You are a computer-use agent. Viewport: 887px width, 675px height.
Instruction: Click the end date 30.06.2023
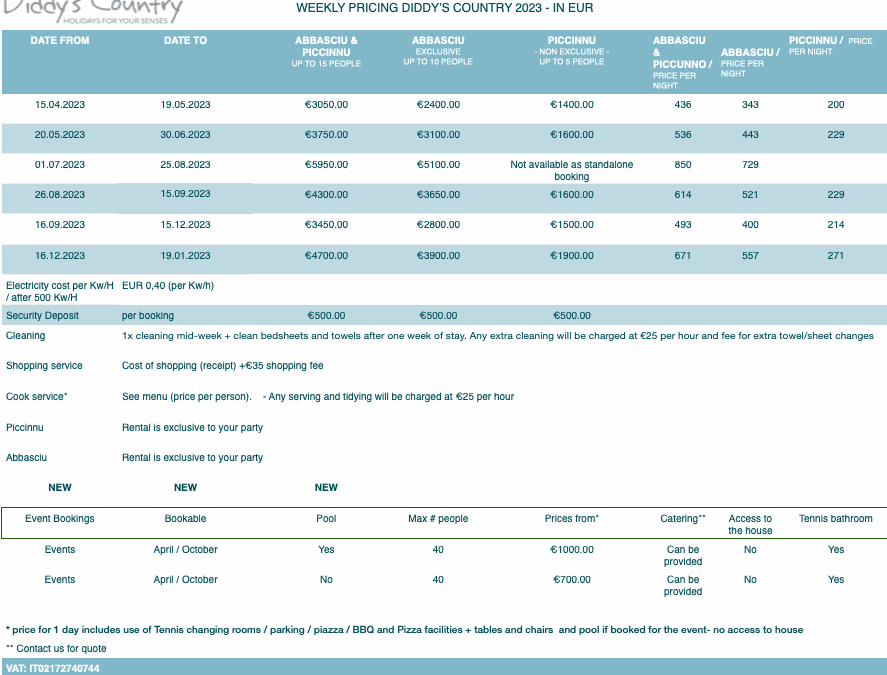186,135
